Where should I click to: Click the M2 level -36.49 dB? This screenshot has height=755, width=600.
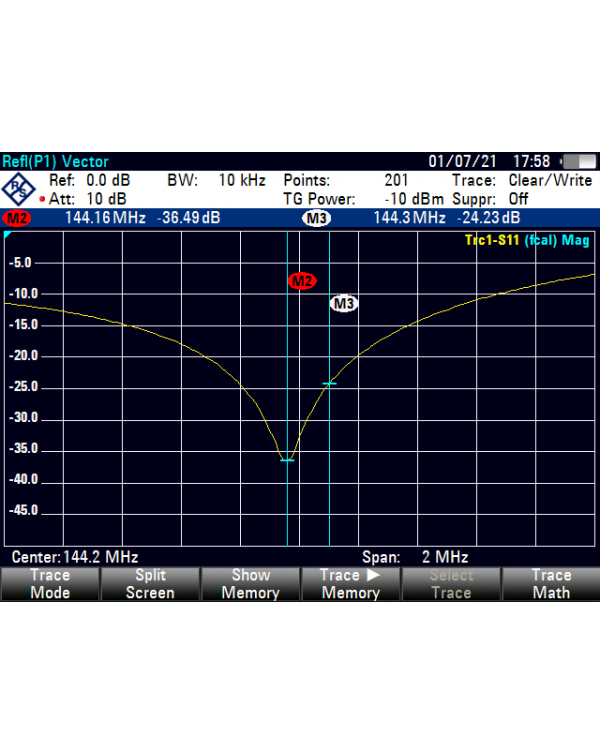pyautogui.click(x=188, y=218)
